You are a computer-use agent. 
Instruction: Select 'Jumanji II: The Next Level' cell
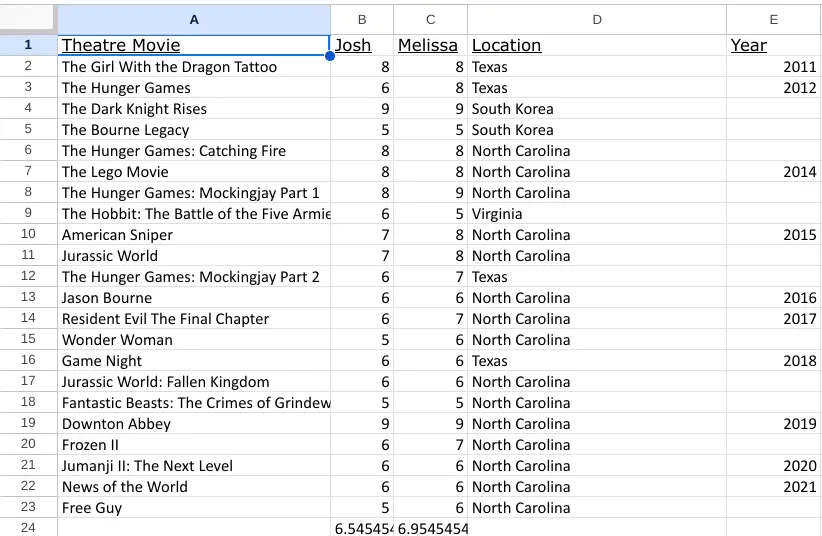tap(194, 465)
